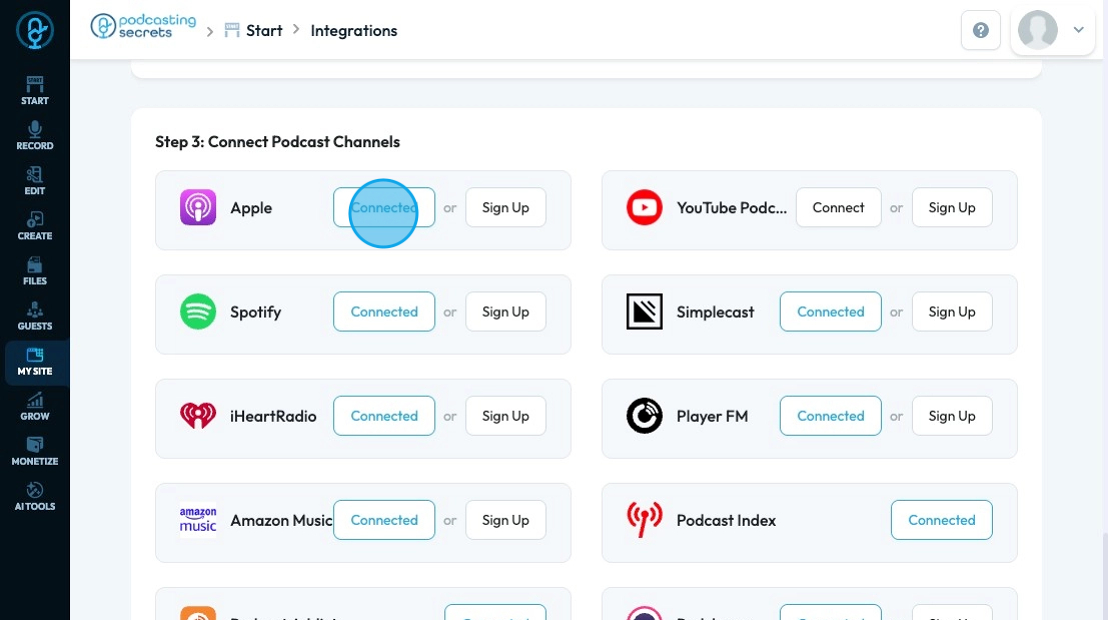
Task: Open the Grow section in sidebar
Action: point(35,407)
